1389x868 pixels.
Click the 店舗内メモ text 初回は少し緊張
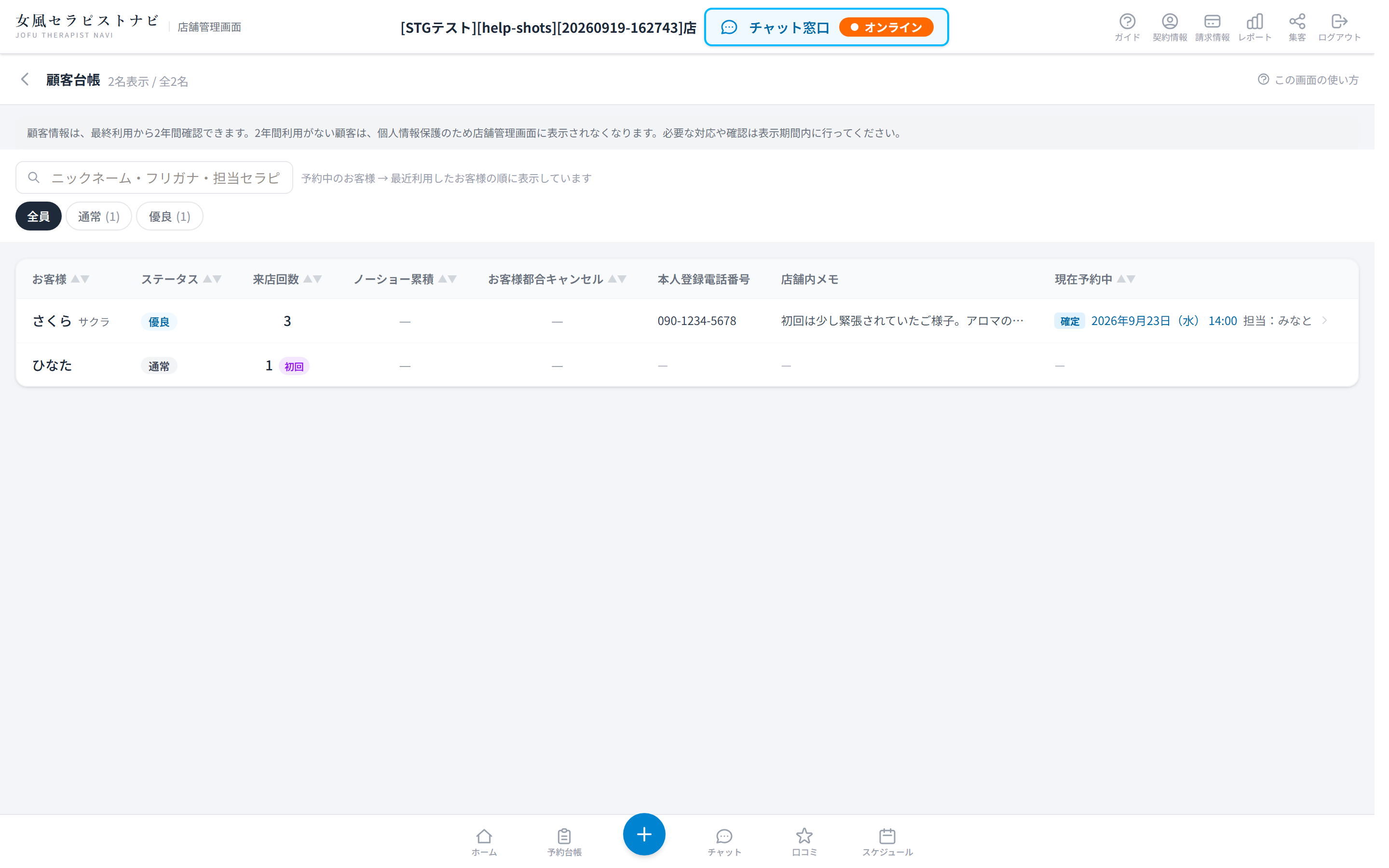(902, 321)
